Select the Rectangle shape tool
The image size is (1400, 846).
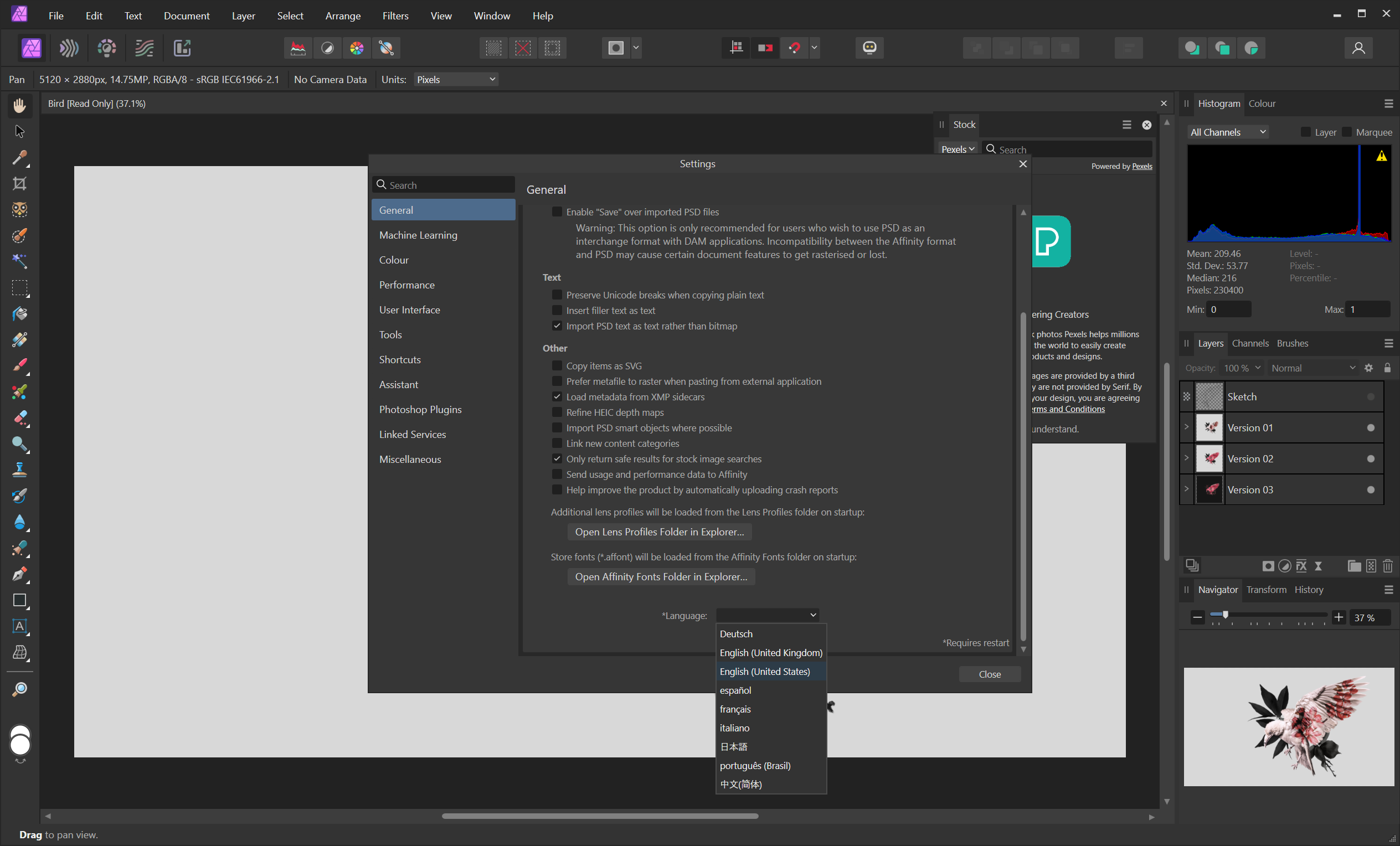coord(19,601)
